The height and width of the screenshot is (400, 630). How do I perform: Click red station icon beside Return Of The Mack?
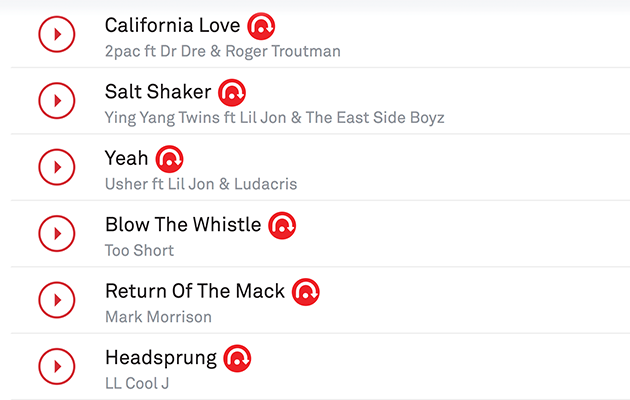click(305, 292)
